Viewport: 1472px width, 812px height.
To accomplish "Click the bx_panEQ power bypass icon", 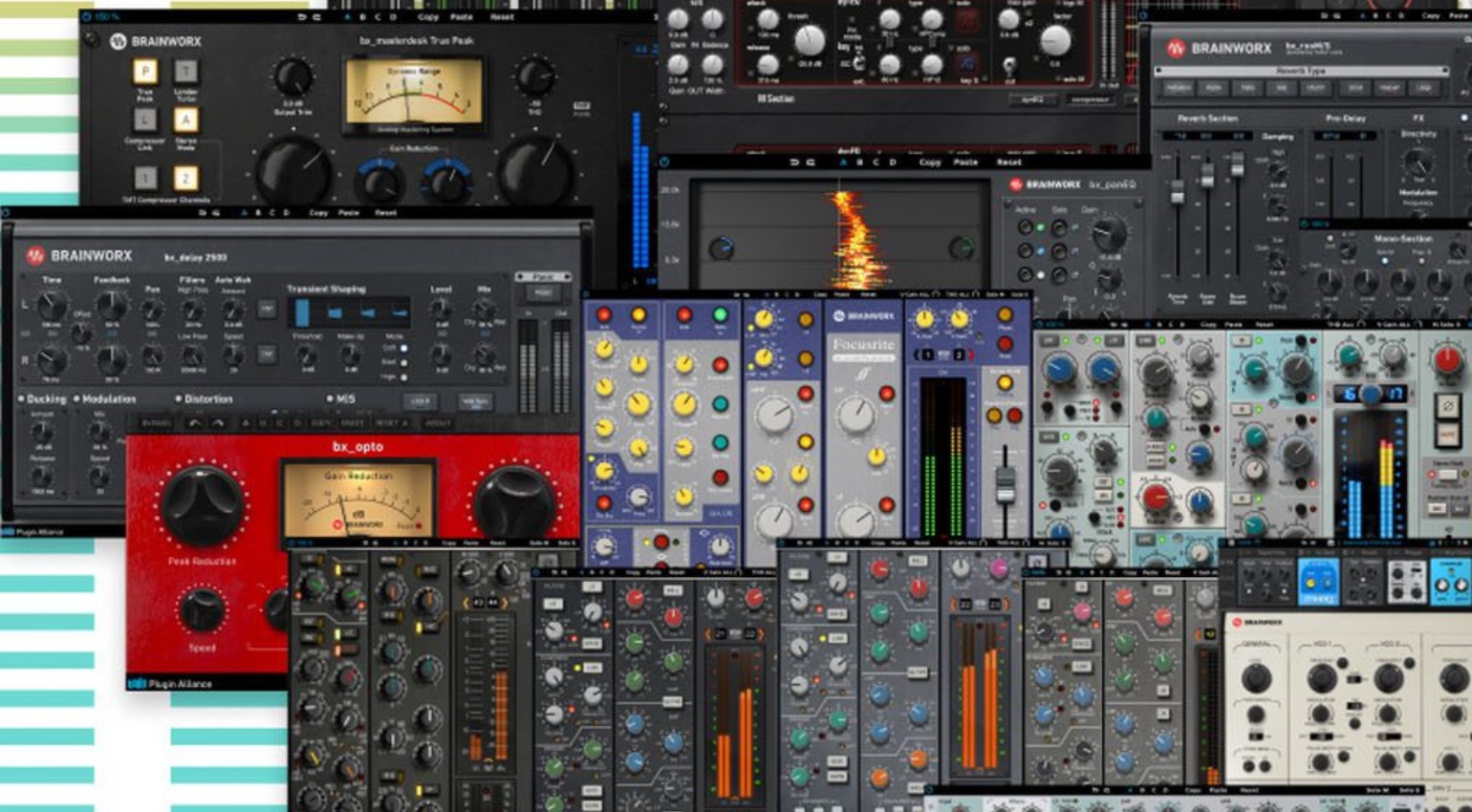I will pyautogui.click(x=664, y=162).
